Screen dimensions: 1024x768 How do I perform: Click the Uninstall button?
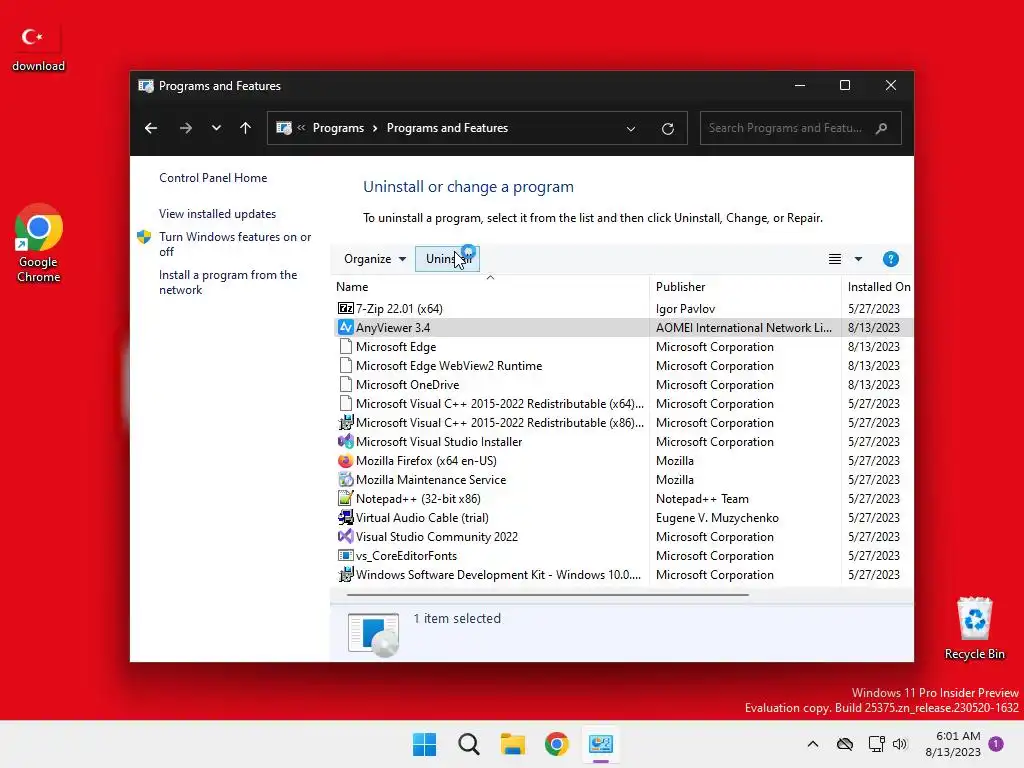(447, 259)
